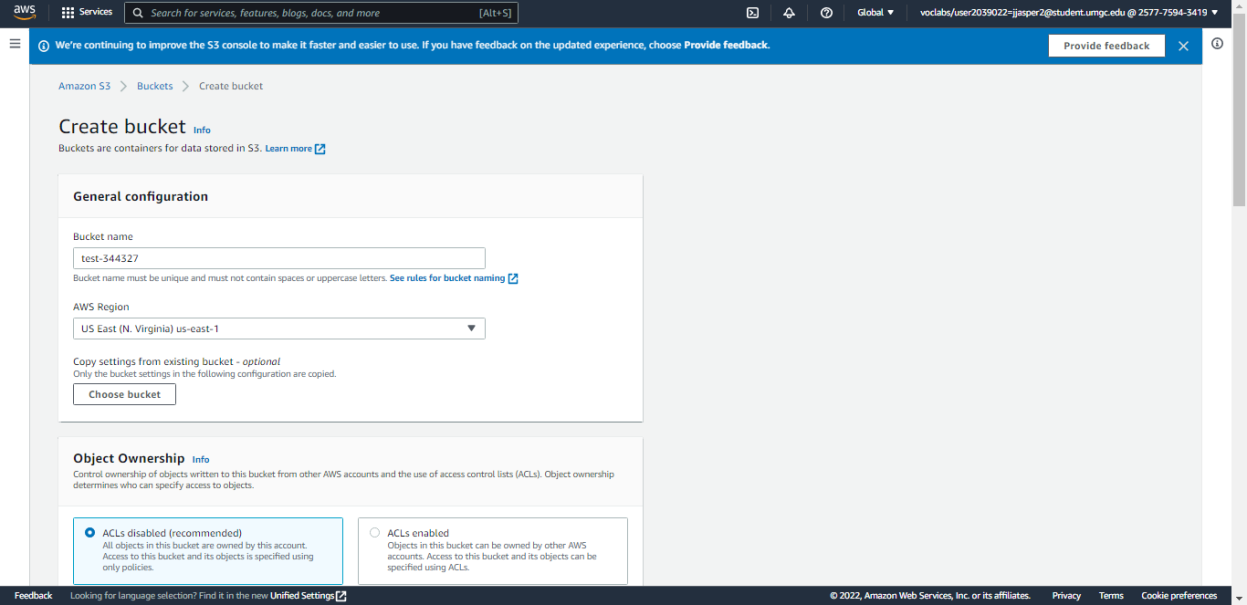Screen dimensions: 1247x605
Task: Expand the Global region selector
Action: point(875,13)
